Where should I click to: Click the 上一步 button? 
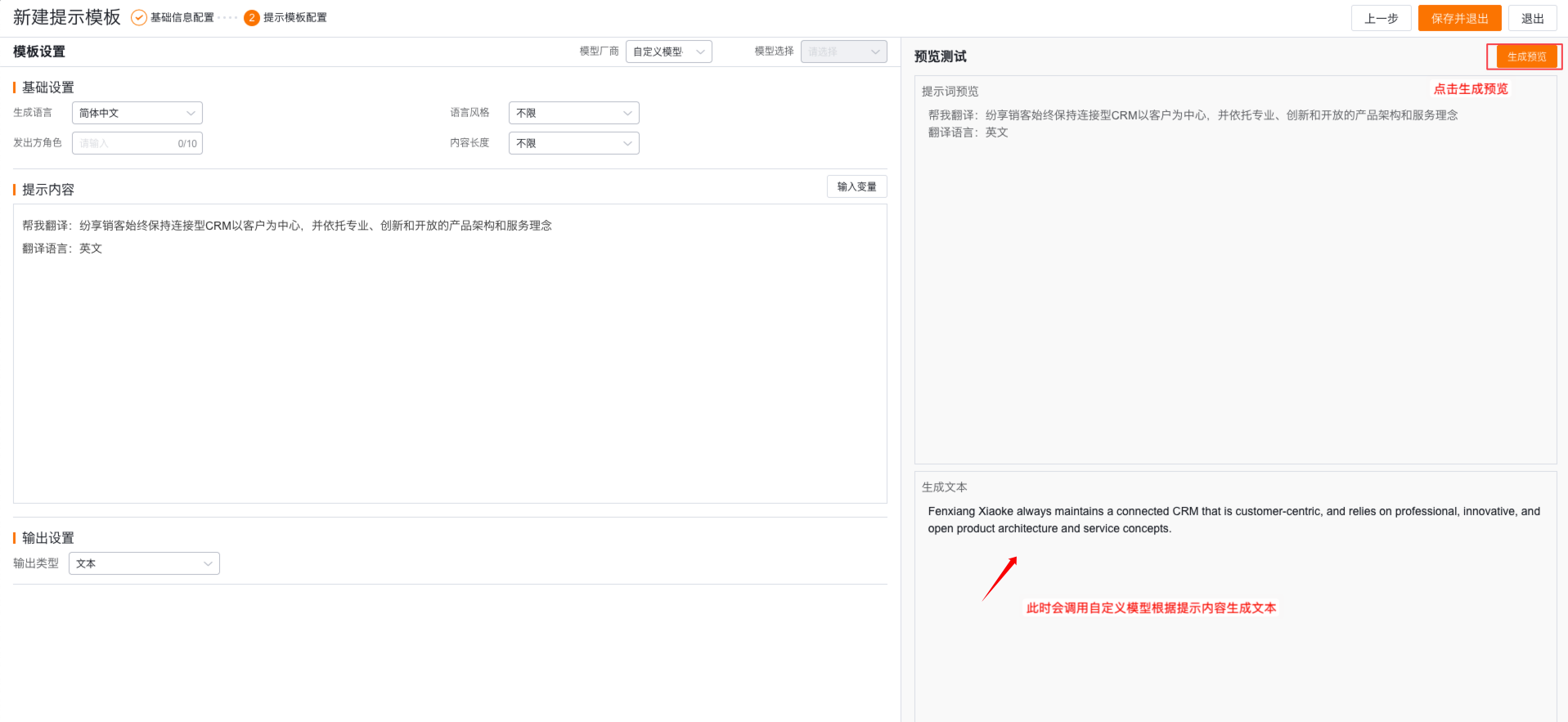[x=1381, y=18]
